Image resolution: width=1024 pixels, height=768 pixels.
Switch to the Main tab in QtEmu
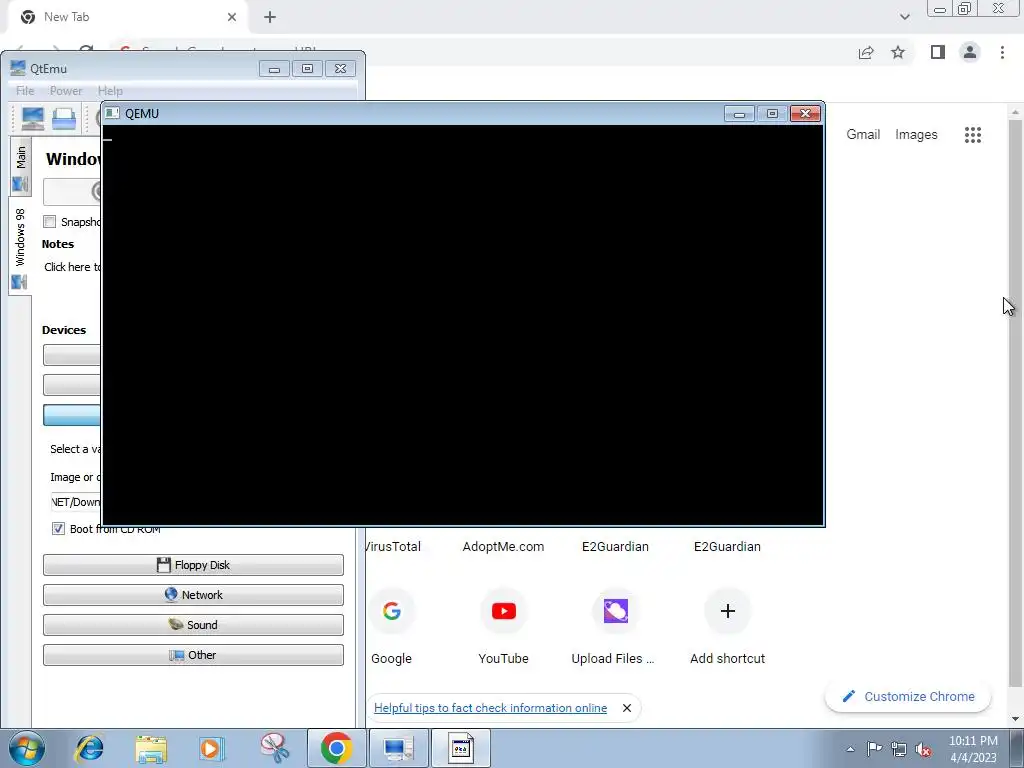pos(21,166)
